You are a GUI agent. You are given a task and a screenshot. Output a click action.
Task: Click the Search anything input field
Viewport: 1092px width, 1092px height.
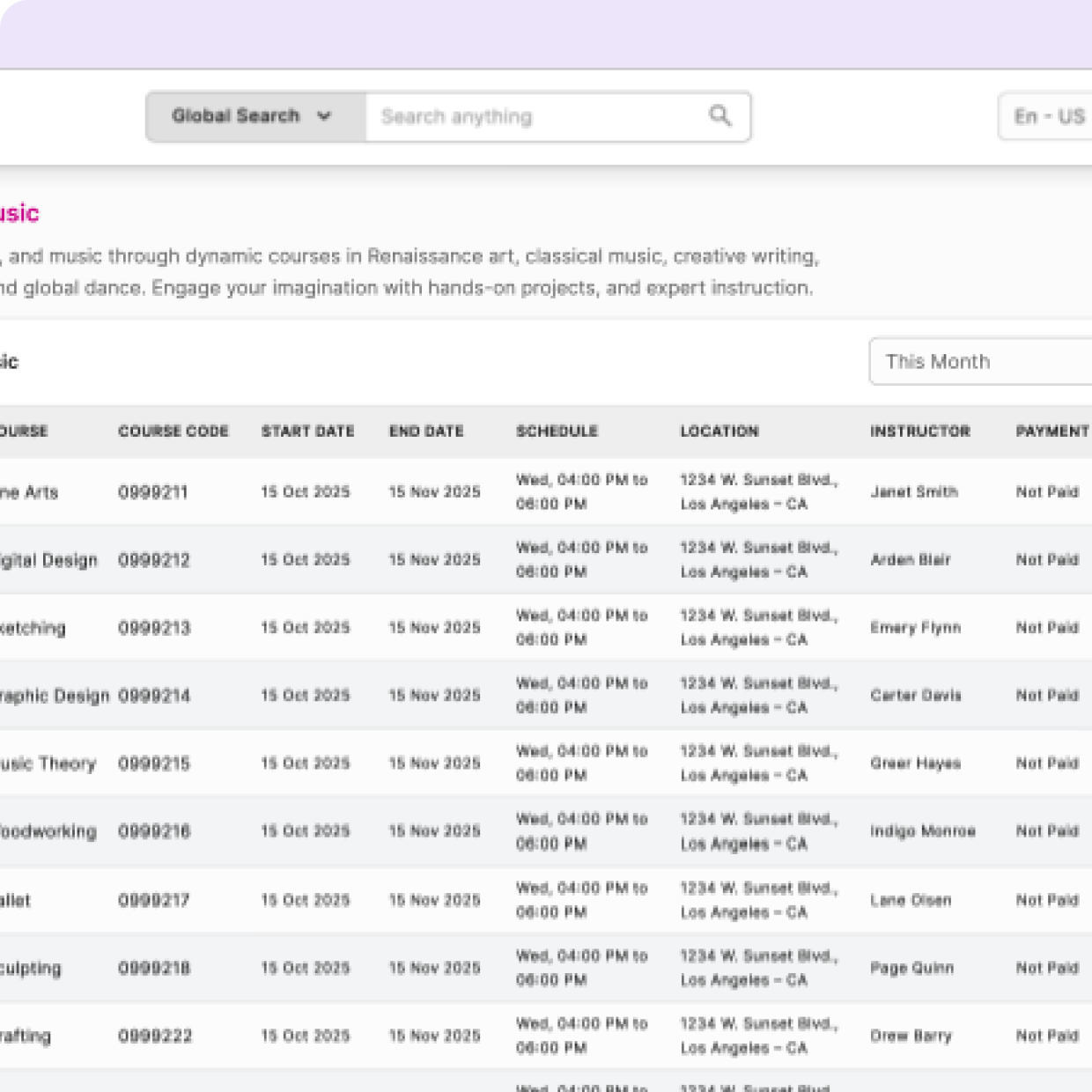tap(528, 115)
